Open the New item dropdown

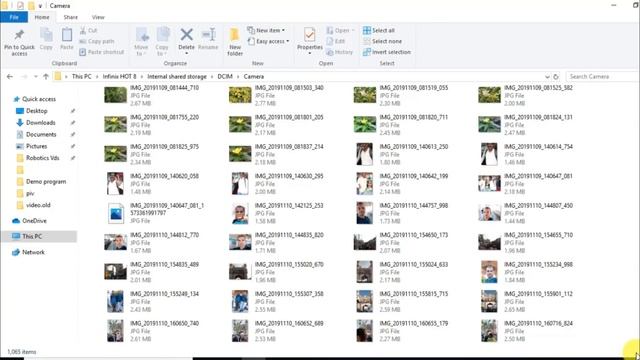pyautogui.click(x=266, y=30)
